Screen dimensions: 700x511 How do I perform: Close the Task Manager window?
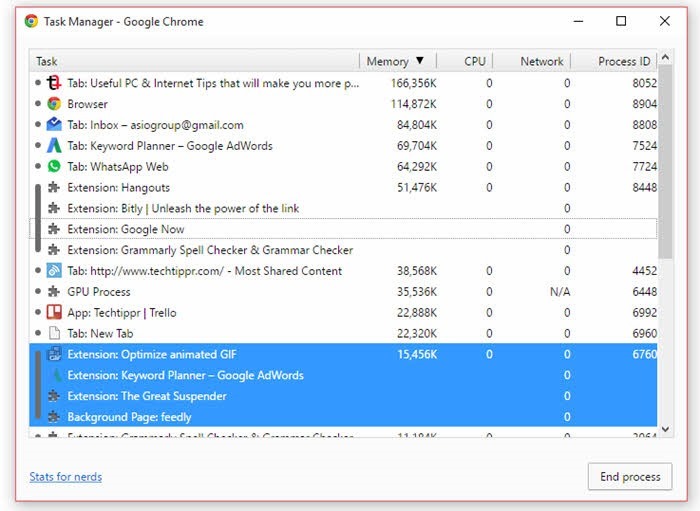click(x=665, y=21)
